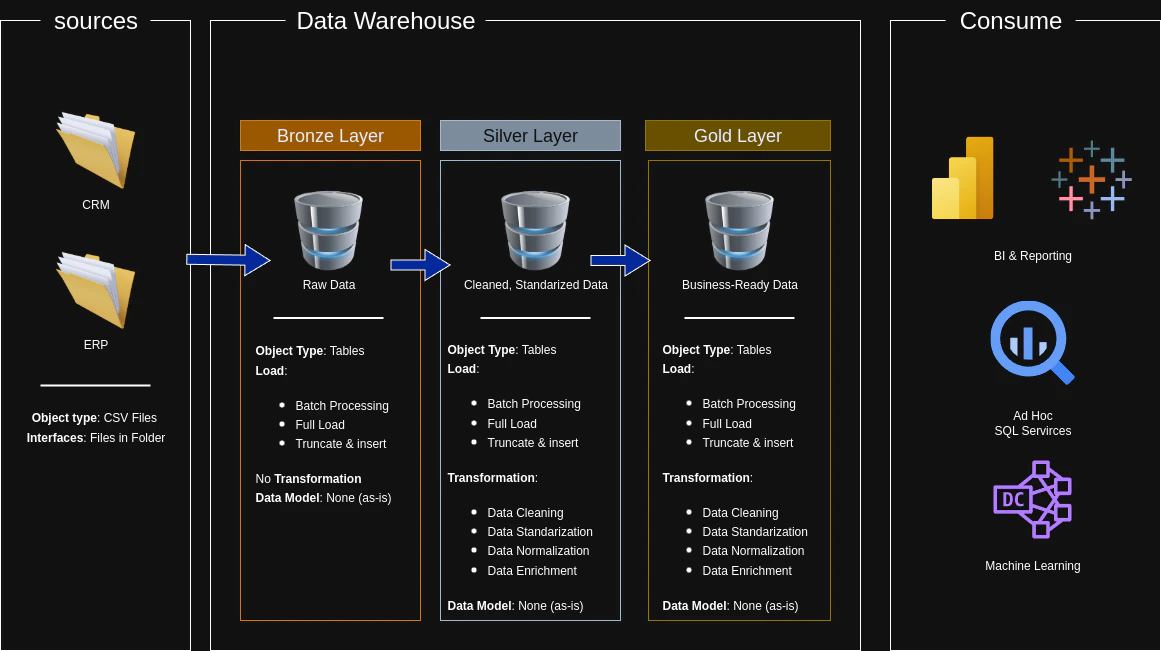Select the Ad Hoc SQL Services magnifier icon
Image resolution: width=1161 pixels, height=651 pixels.
click(1032, 342)
